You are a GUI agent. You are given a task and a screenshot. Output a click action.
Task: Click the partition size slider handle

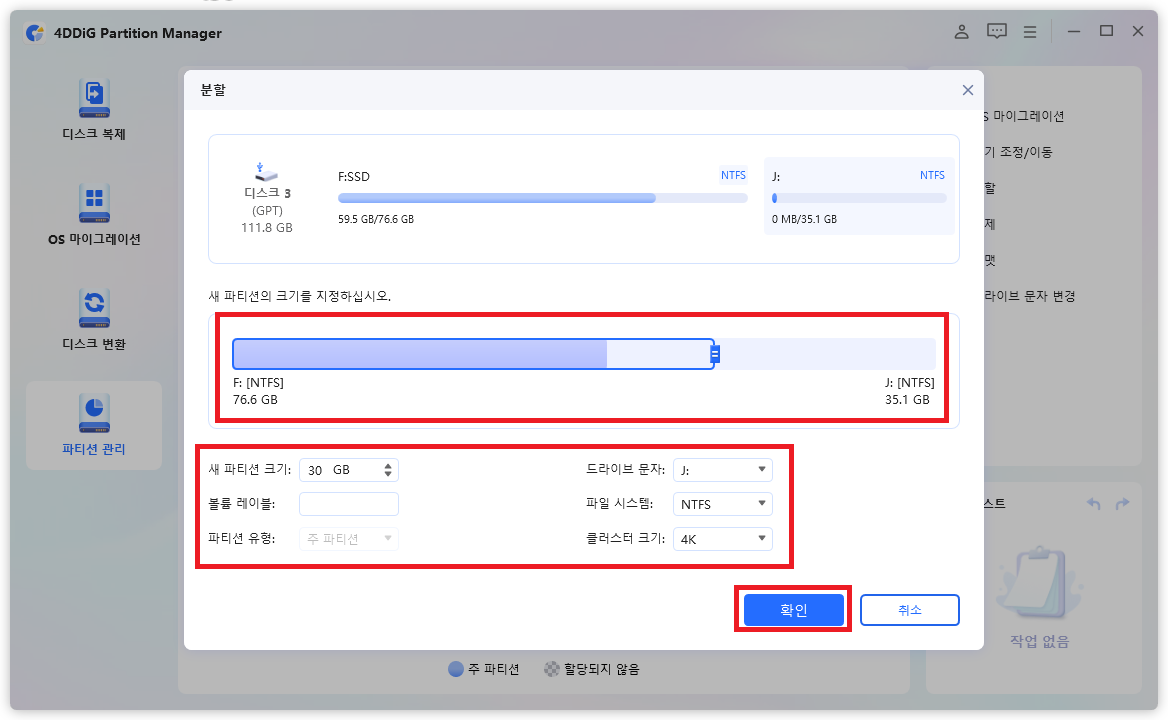coord(715,354)
